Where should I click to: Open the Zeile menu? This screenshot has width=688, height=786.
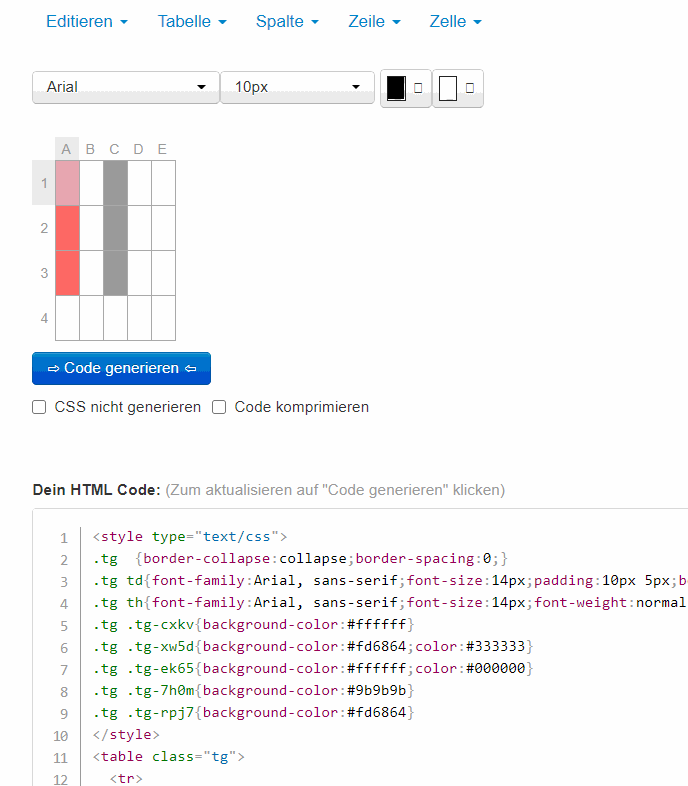tap(374, 21)
